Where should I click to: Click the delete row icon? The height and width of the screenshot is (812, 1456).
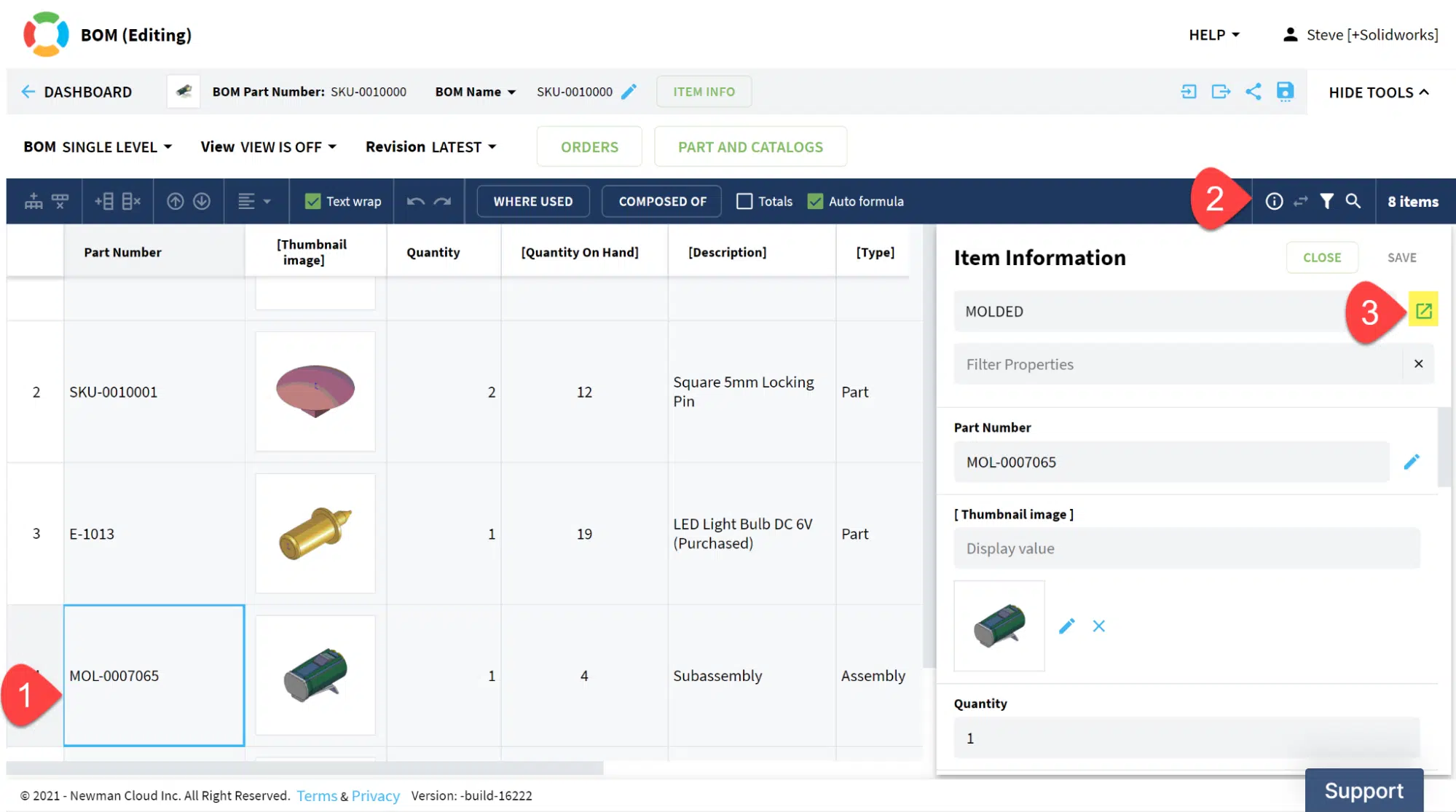click(131, 201)
